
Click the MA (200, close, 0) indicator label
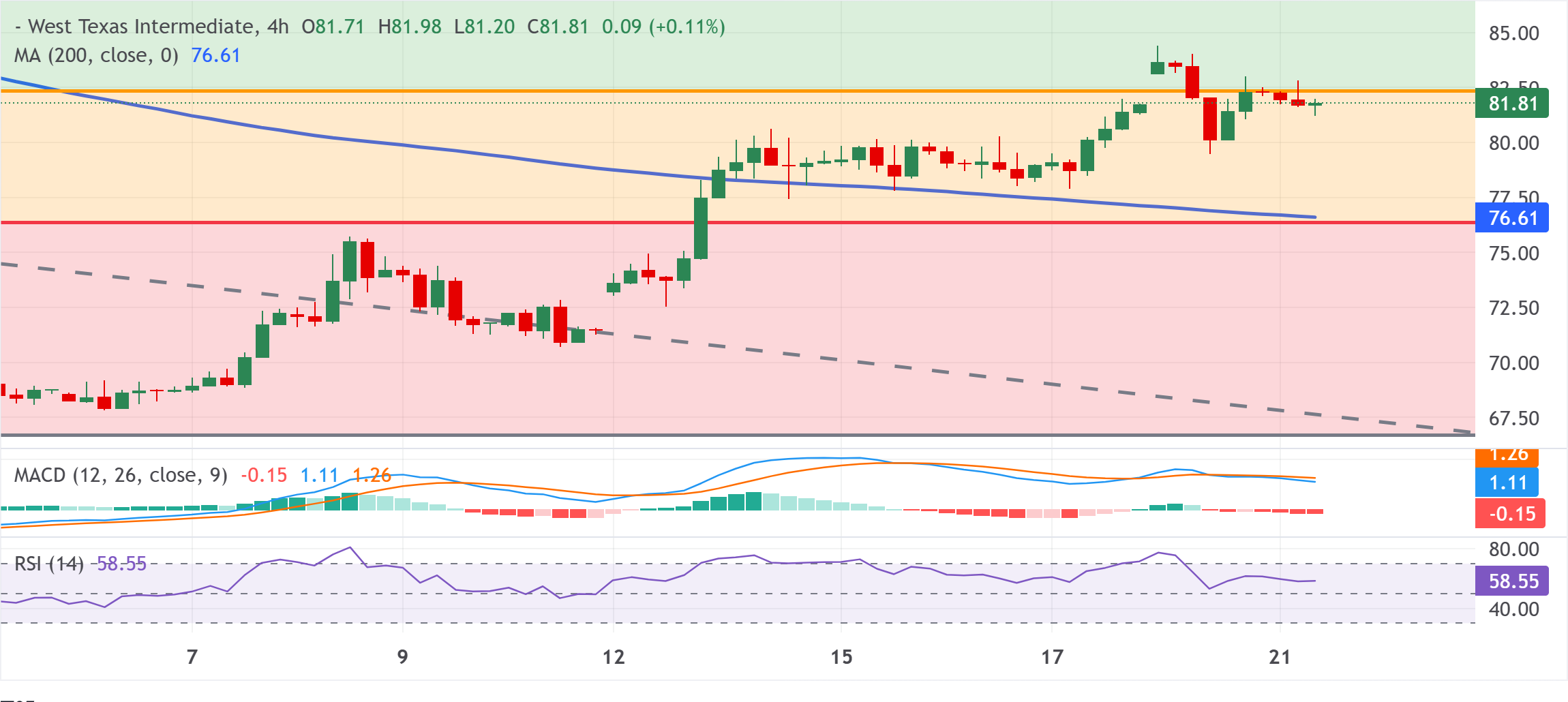click(x=96, y=55)
